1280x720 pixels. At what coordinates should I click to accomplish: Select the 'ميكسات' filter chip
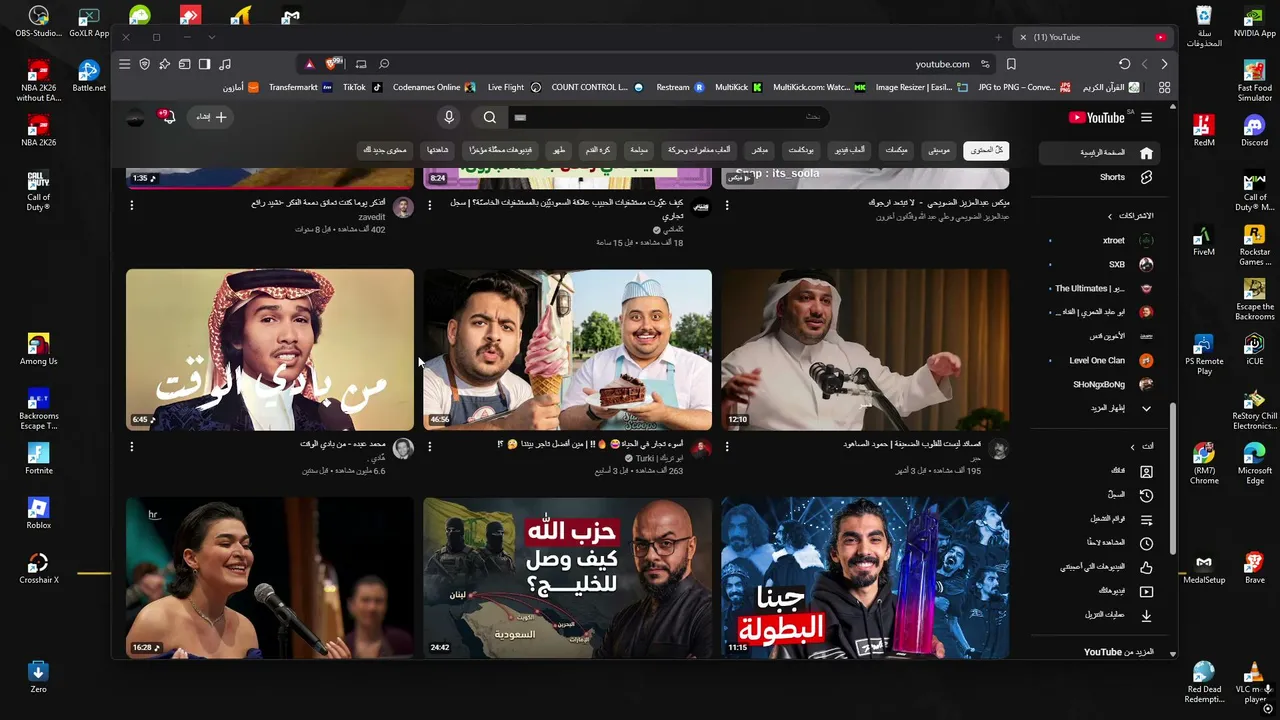pyautogui.click(x=896, y=150)
